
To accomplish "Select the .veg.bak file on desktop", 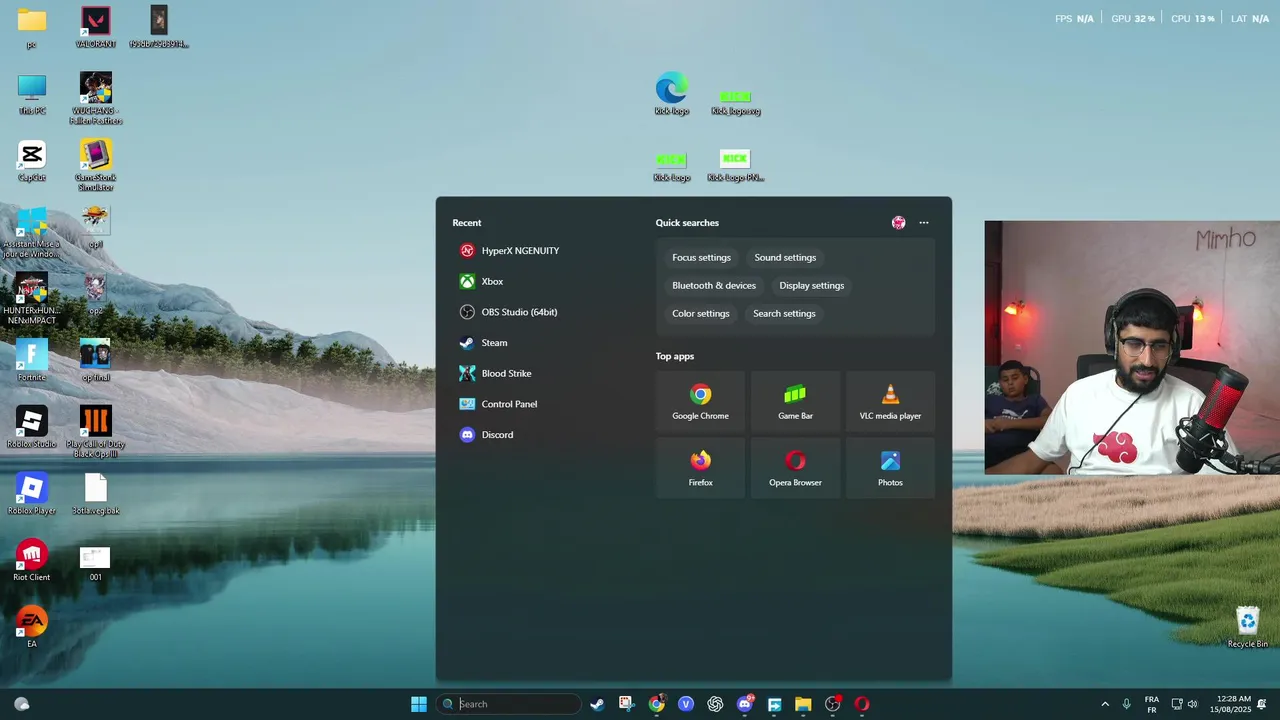I will pos(96,494).
